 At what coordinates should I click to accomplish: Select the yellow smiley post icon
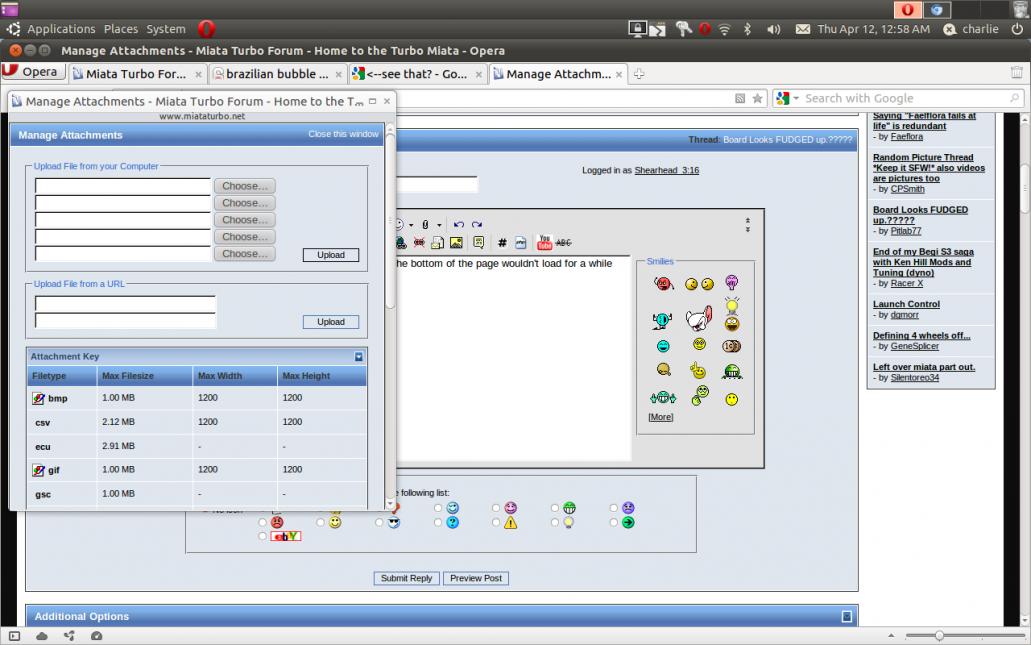point(335,522)
